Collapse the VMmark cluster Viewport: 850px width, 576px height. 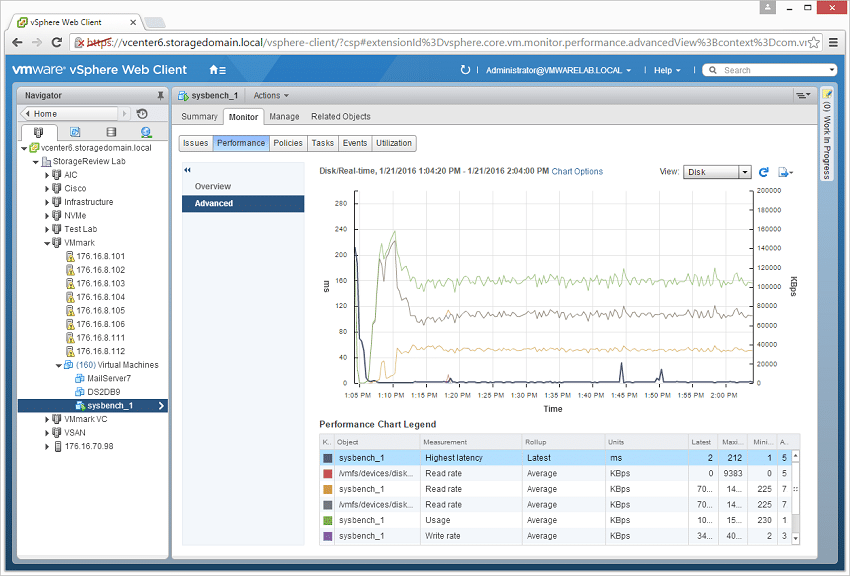(x=47, y=243)
